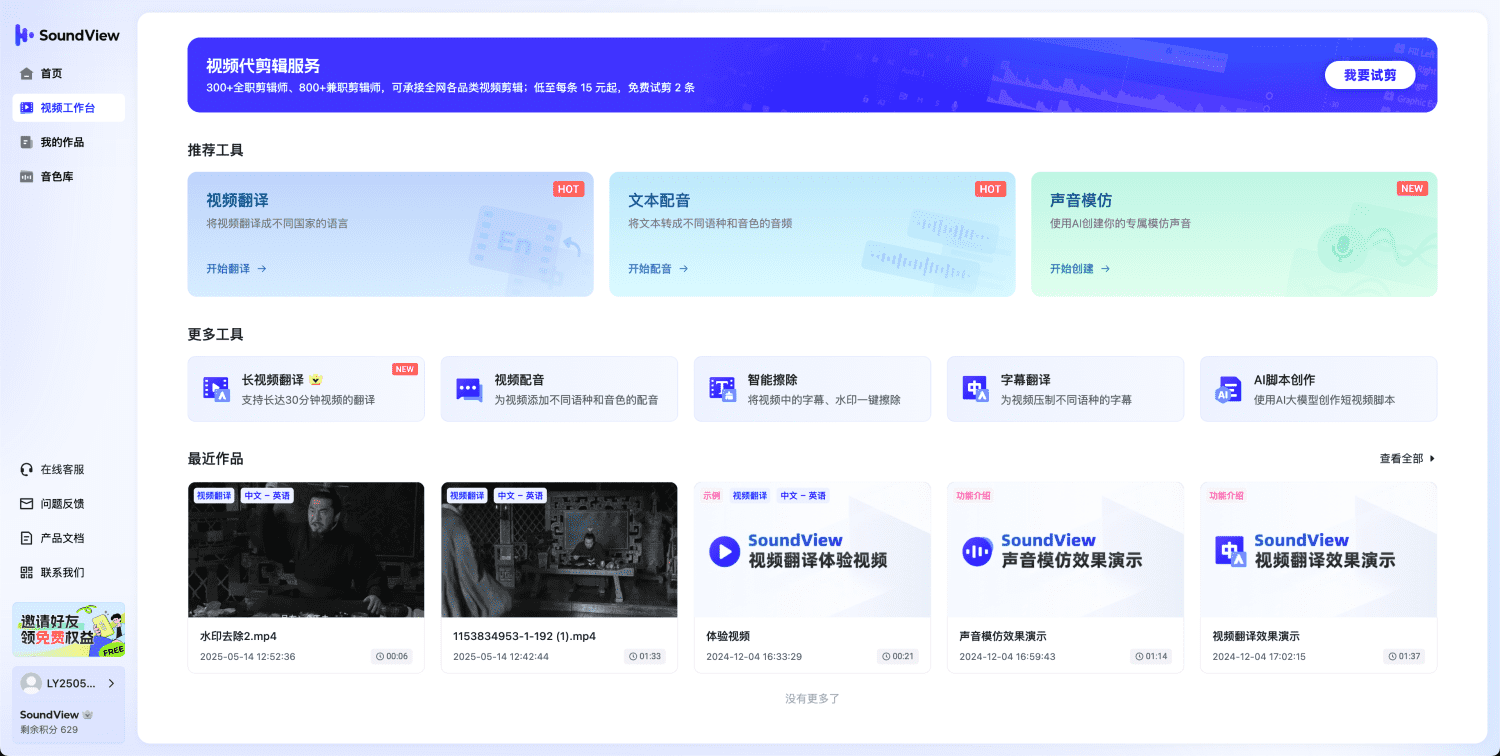Viewport: 1500px width, 756px height.
Task: Open the 声音模仿效果演示 thumbnail
Action: [x=1065, y=550]
